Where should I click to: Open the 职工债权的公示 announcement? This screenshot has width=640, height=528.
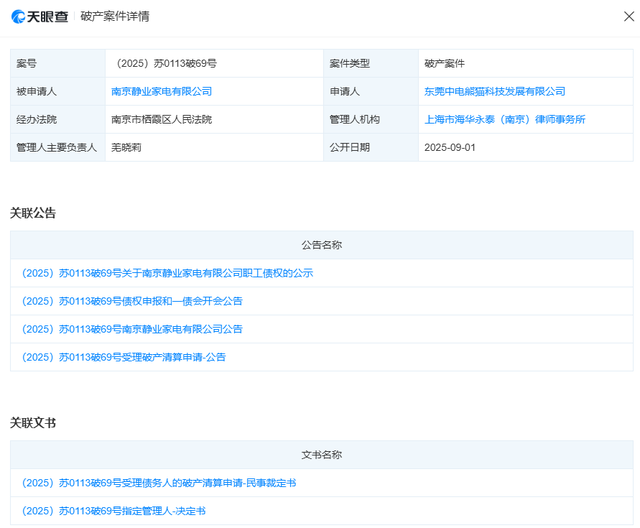click(x=167, y=273)
